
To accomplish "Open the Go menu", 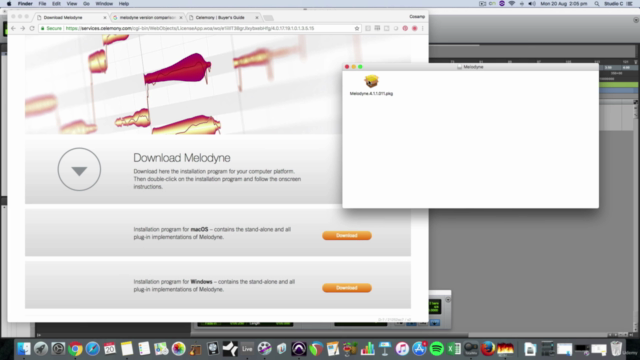I will (86, 4).
